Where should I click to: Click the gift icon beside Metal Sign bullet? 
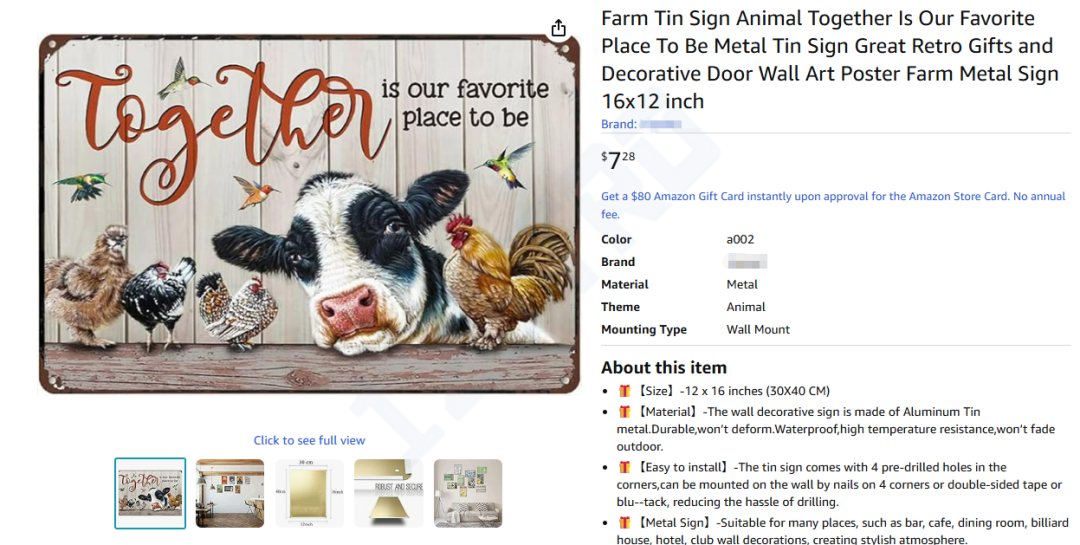pyautogui.click(x=624, y=522)
